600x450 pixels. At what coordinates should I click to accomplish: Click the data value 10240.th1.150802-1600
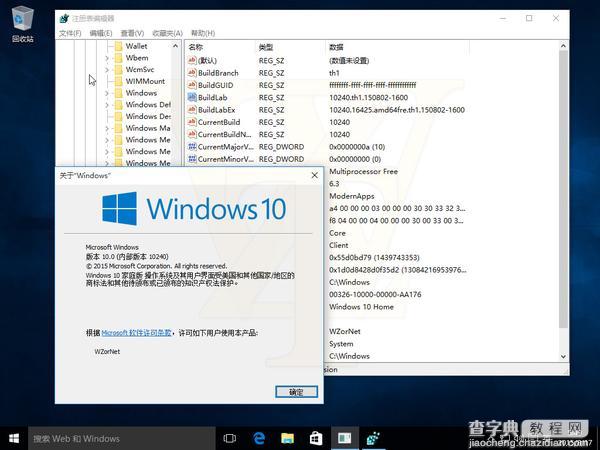368,98
